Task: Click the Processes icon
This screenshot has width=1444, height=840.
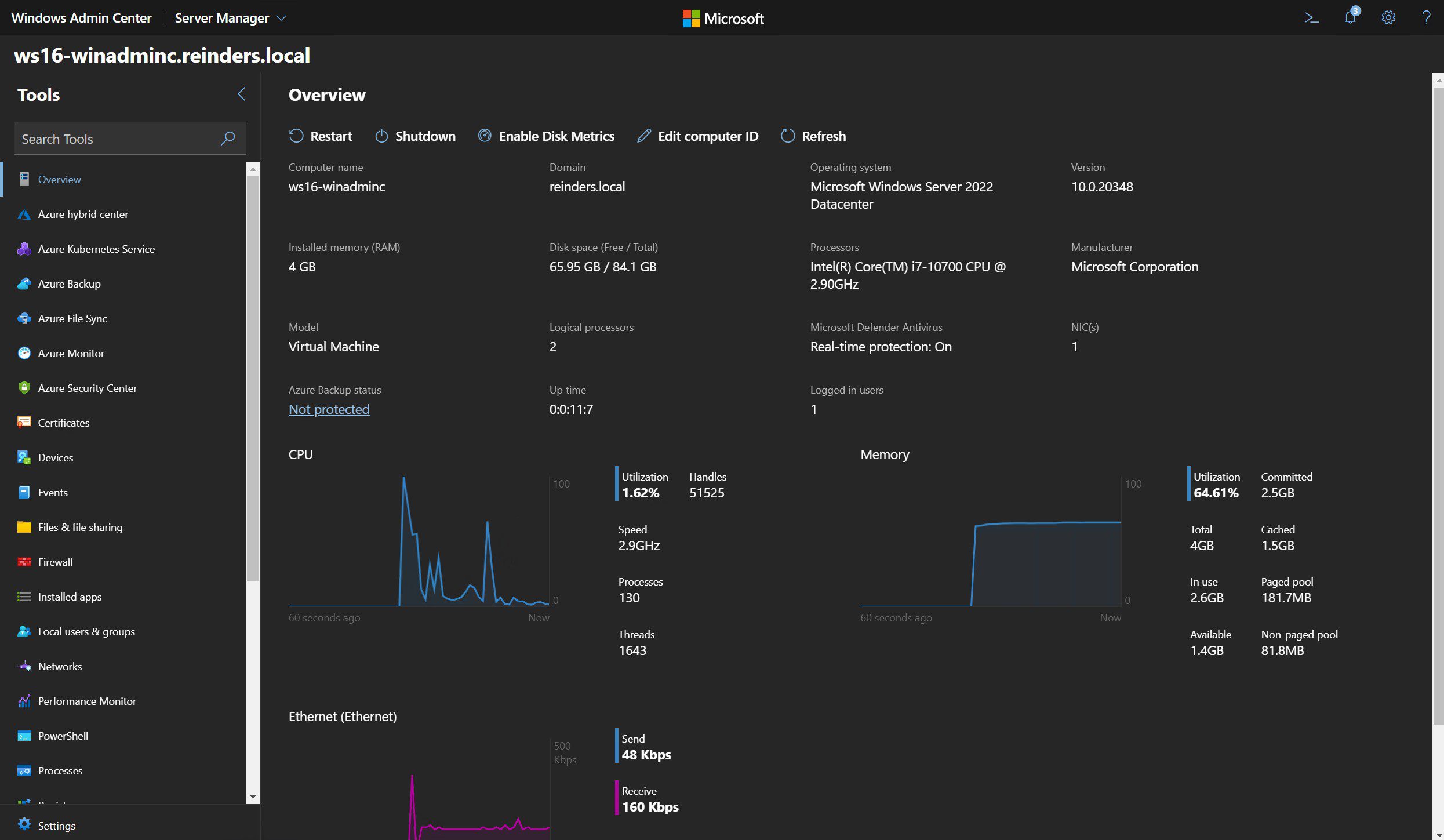Action: pyautogui.click(x=24, y=770)
